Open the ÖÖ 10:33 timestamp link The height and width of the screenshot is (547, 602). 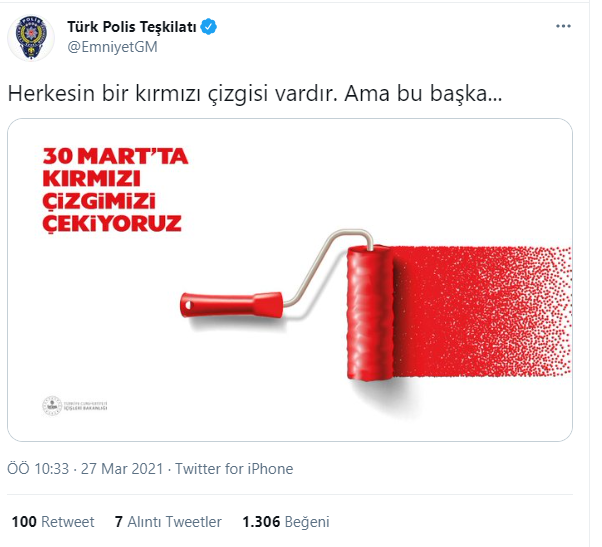pos(38,469)
